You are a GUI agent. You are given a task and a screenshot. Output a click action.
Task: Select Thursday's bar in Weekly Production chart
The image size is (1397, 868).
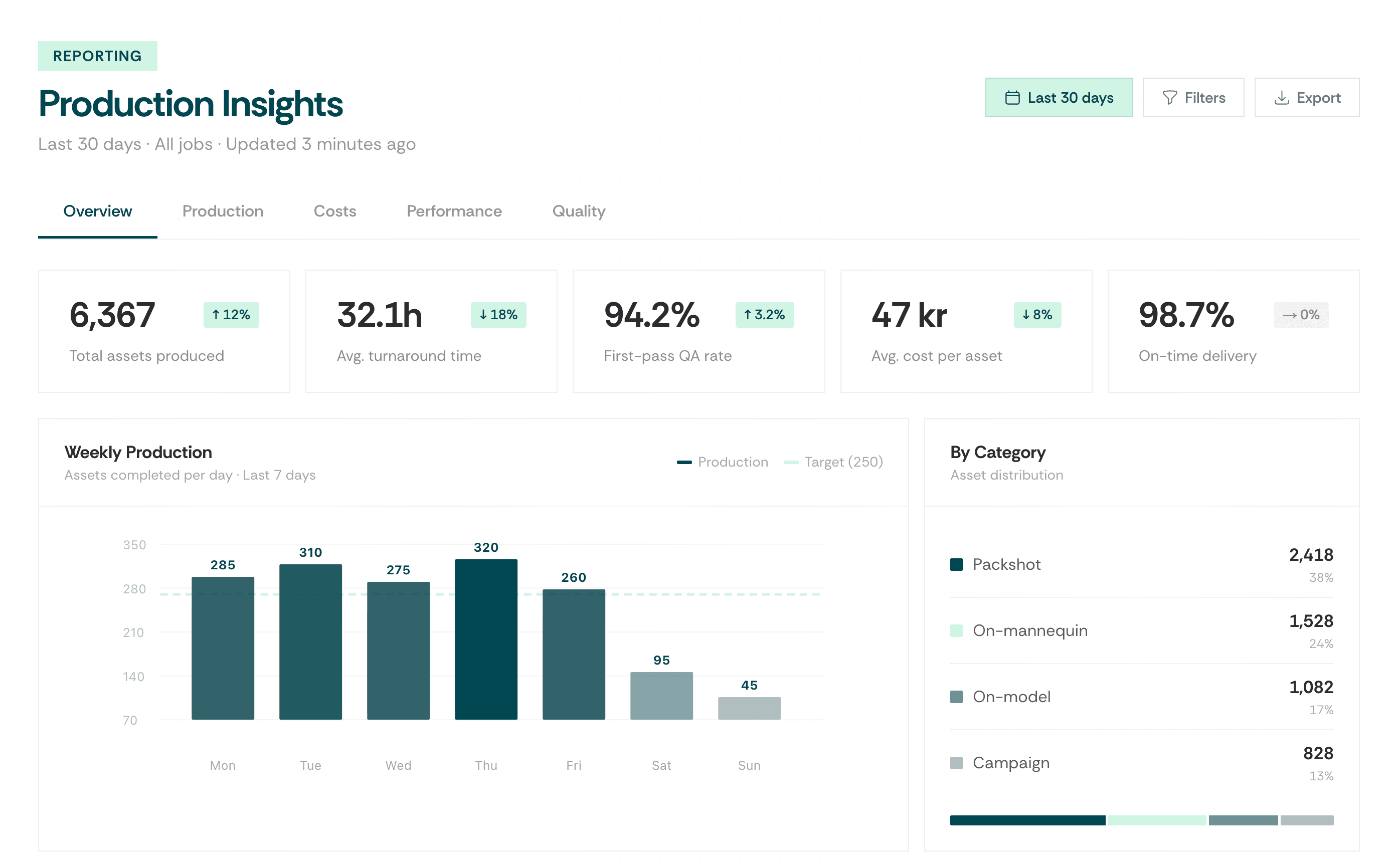pyautogui.click(x=486, y=637)
